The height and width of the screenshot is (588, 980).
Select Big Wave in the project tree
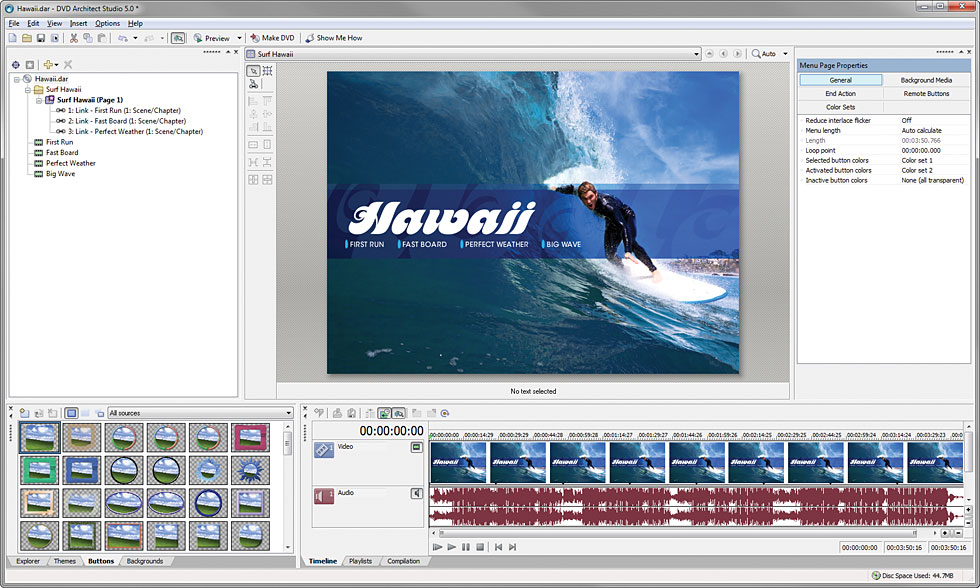[60, 173]
